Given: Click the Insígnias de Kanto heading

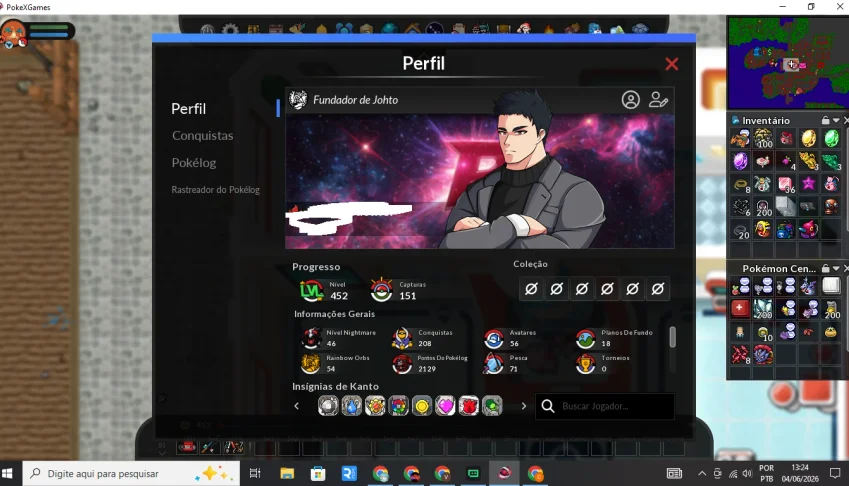Looking at the screenshot, I should click(x=335, y=386).
